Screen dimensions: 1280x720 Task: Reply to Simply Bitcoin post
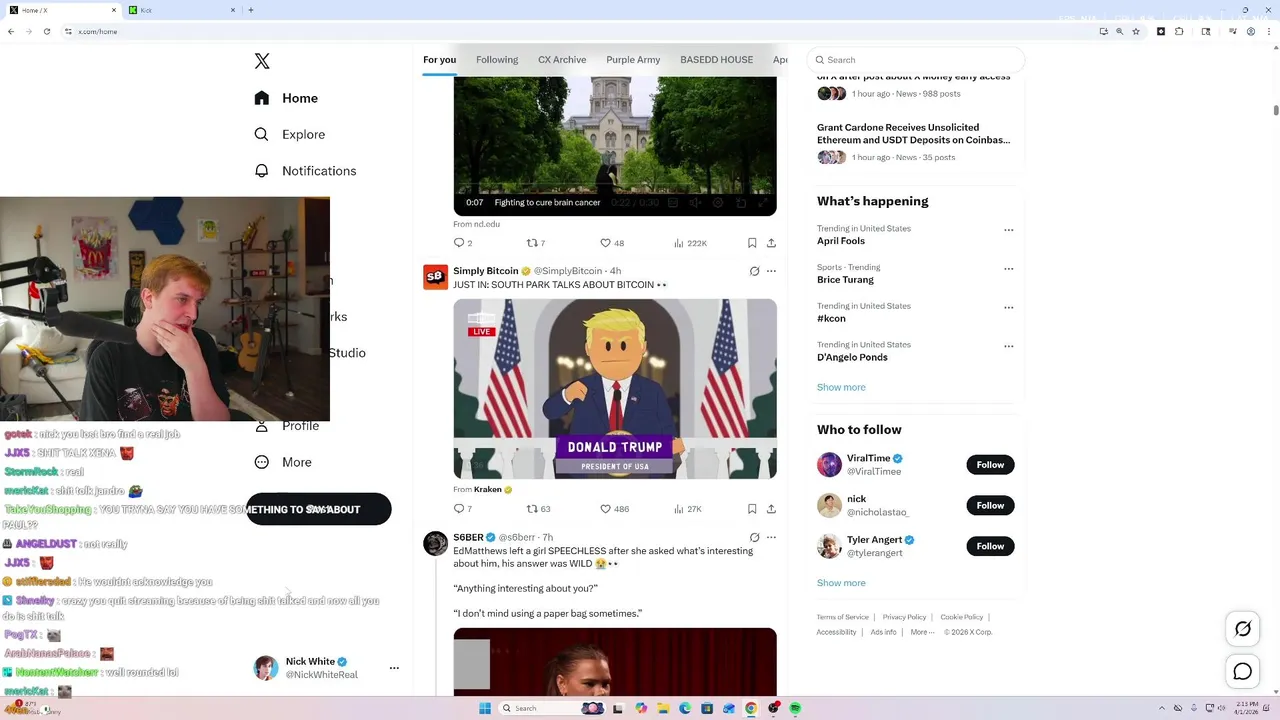pos(463,509)
